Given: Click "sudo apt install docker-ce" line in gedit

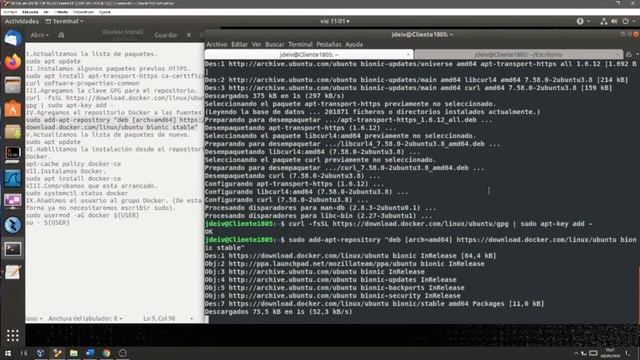Looking at the screenshot, I should point(73,178).
